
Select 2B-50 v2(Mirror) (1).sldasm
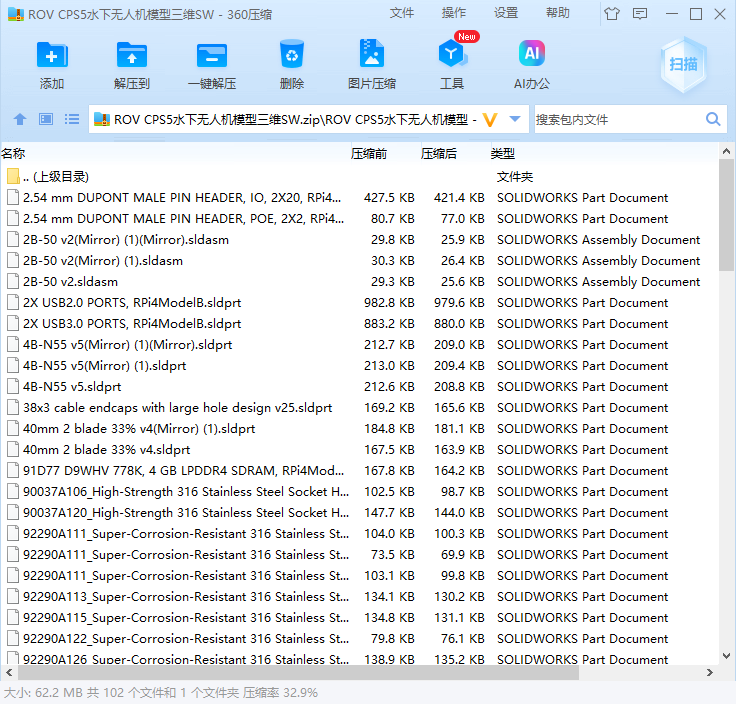(x=359, y=260)
